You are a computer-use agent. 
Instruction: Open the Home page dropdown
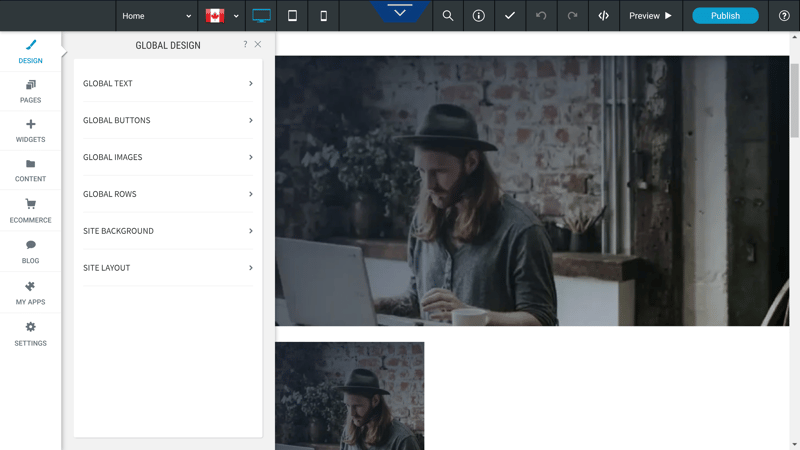(157, 16)
